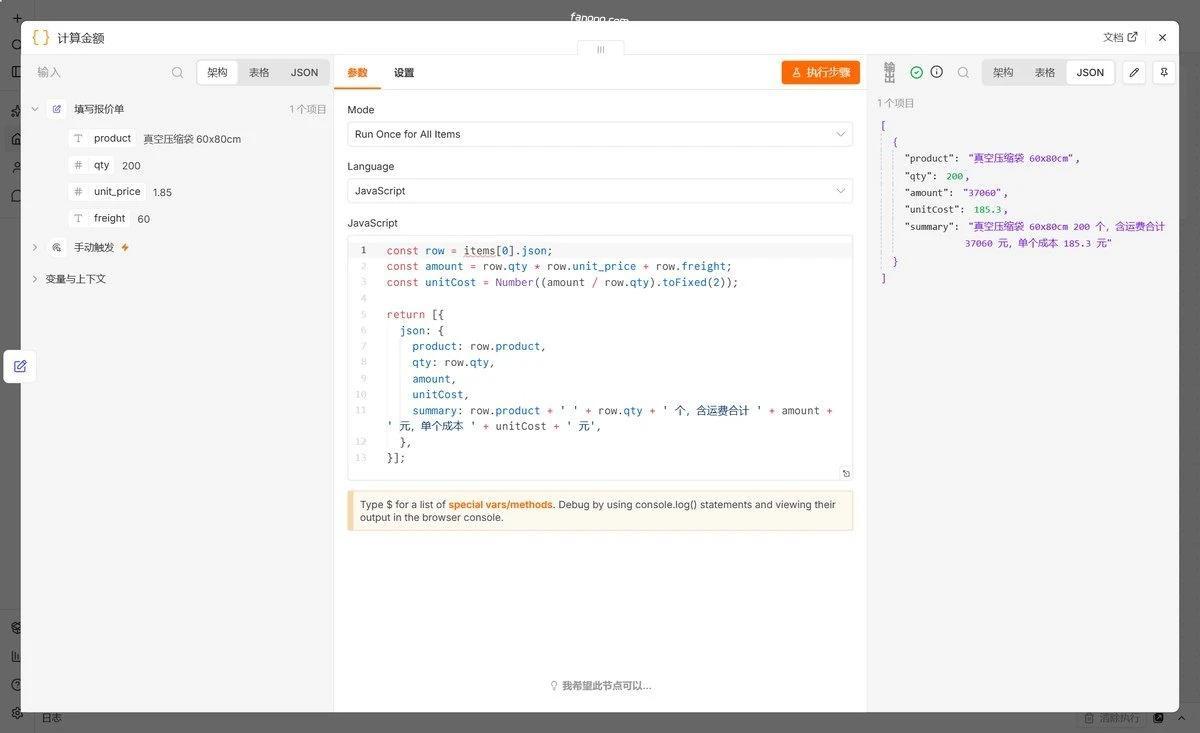
Task: Select input panel 表格 view
Action: click(x=259, y=72)
